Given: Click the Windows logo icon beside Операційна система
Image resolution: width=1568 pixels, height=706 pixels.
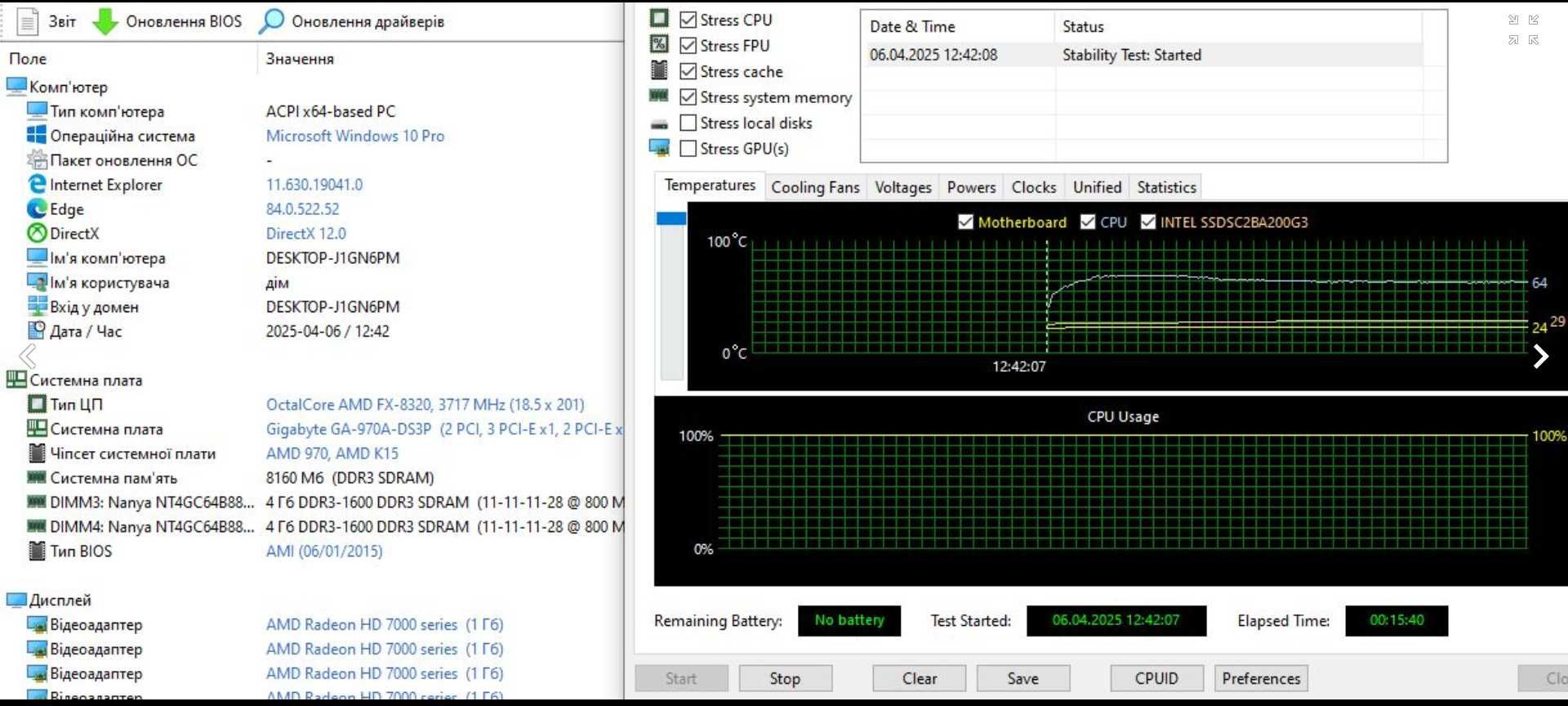Looking at the screenshot, I should pos(37,136).
